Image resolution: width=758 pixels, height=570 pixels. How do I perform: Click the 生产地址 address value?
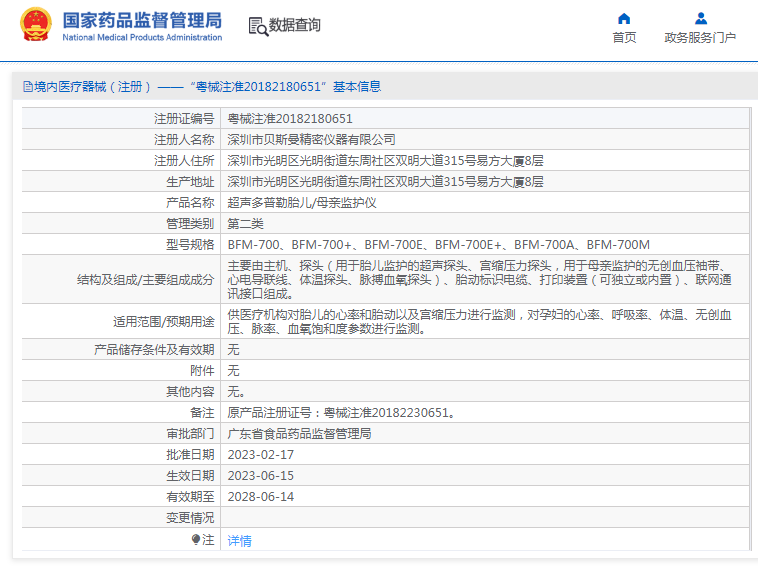[x=385, y=182]
